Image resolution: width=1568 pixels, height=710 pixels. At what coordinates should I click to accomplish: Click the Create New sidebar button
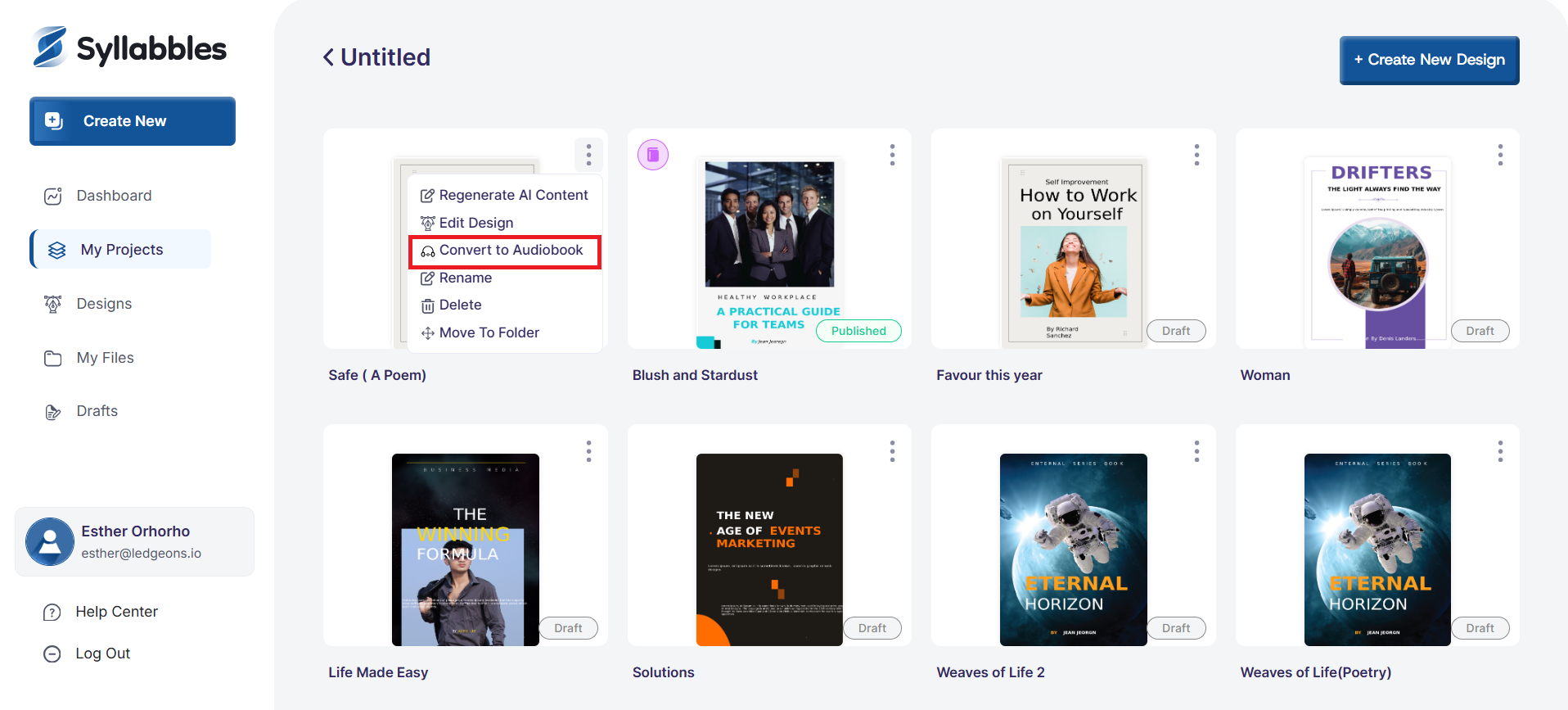pyautogui.click(x=133, y=121)
